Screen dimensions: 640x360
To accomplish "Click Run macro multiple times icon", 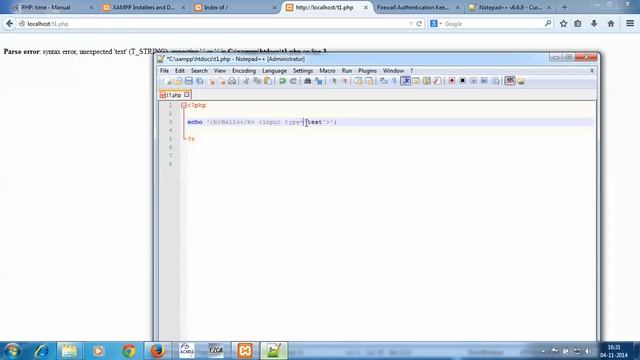I will click(484, 81).
